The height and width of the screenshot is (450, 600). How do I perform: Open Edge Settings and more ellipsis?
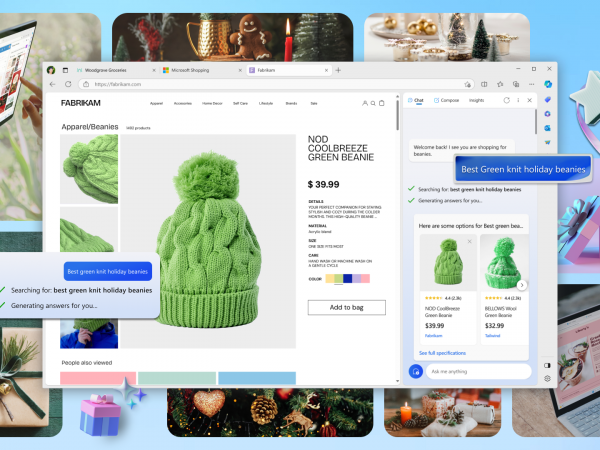coord(532,84)
